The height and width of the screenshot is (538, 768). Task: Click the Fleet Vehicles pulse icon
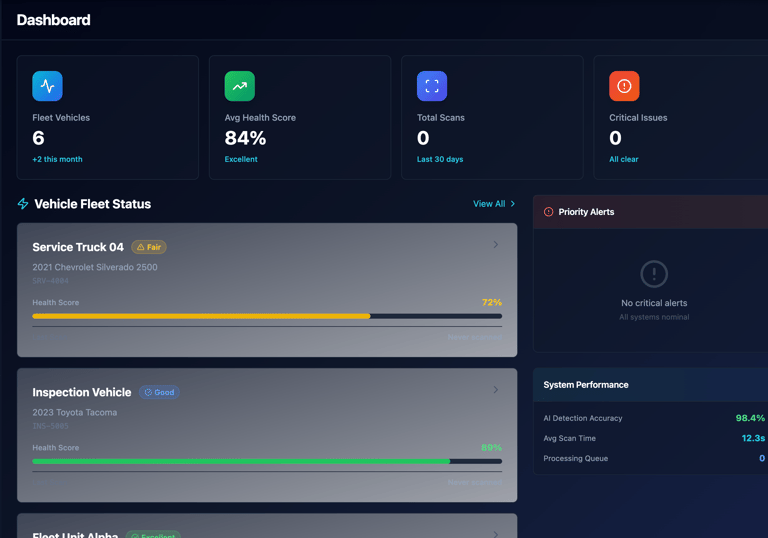point(48,86)
